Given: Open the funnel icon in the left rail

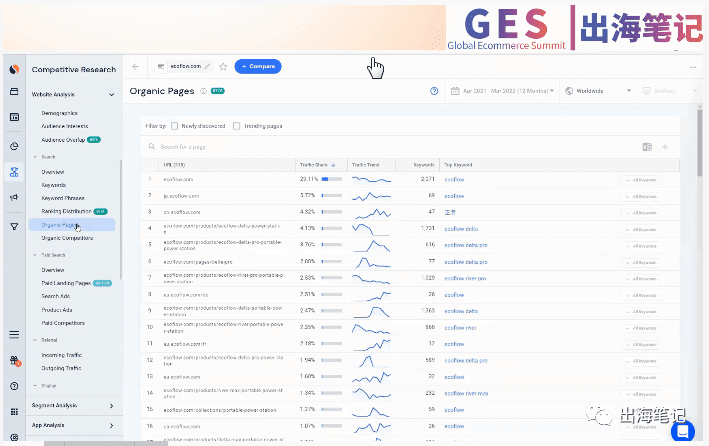Looking at the screenshot, I should point(14,227).
